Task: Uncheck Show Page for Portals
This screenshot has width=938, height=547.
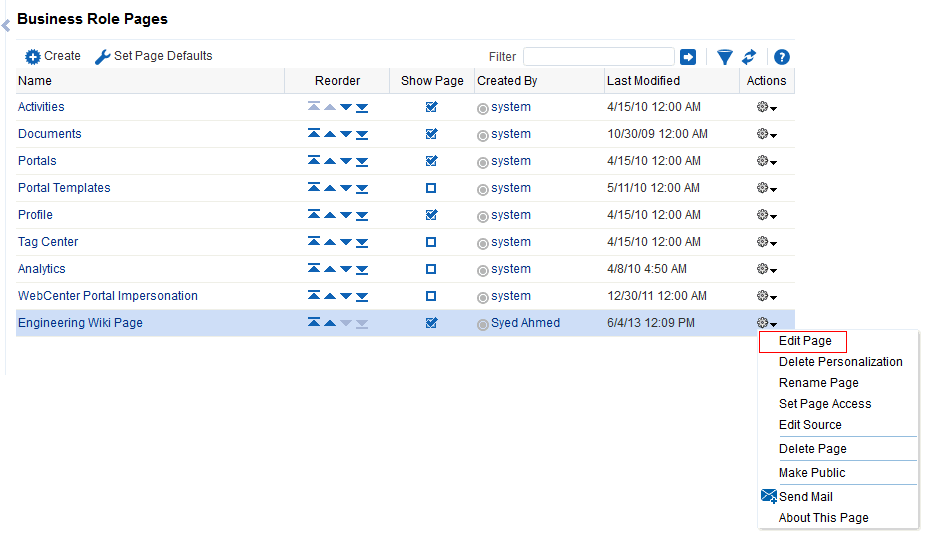Action: click(431, 161)
